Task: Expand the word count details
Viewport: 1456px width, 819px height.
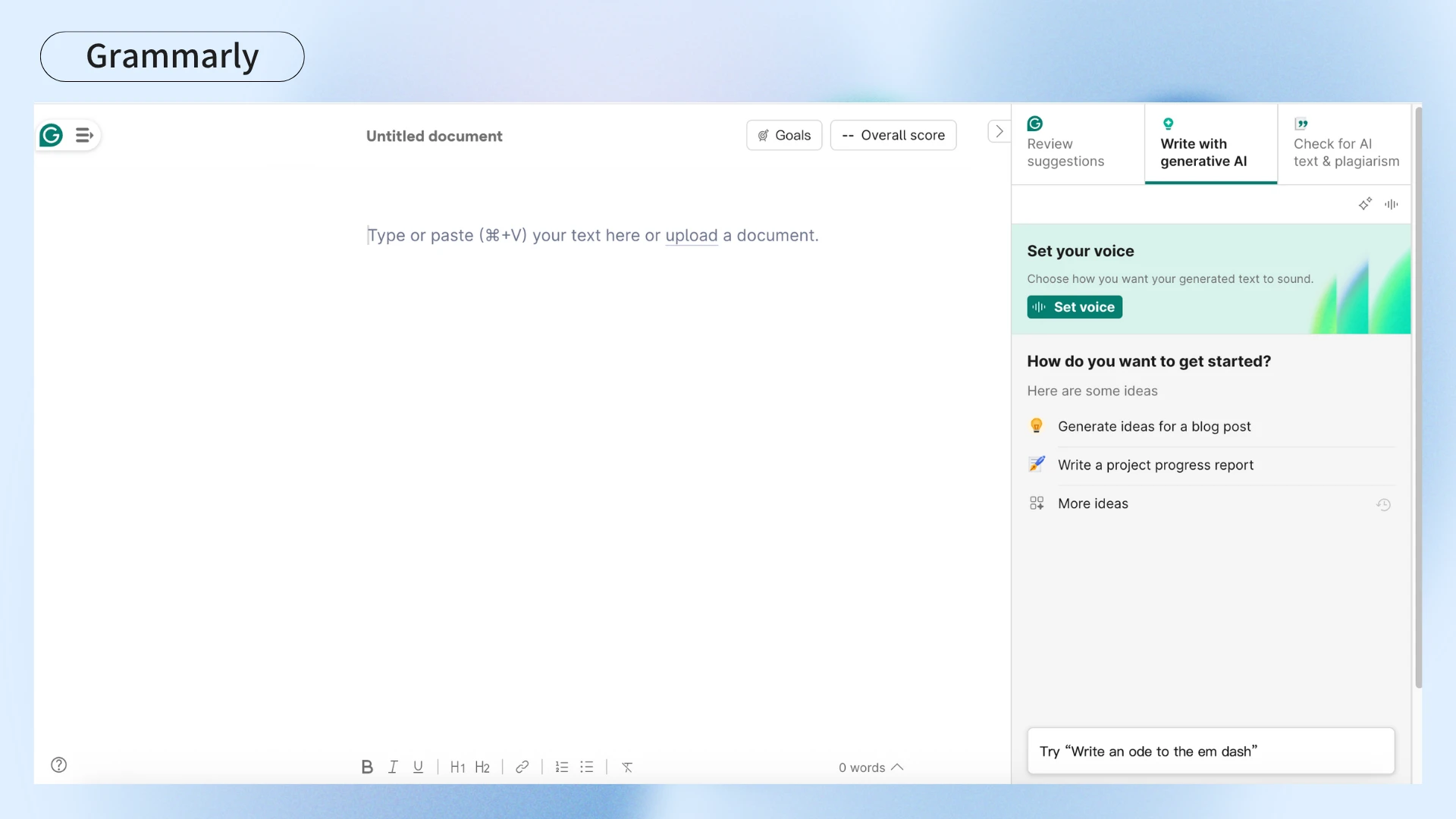Action: coord(871,767)
